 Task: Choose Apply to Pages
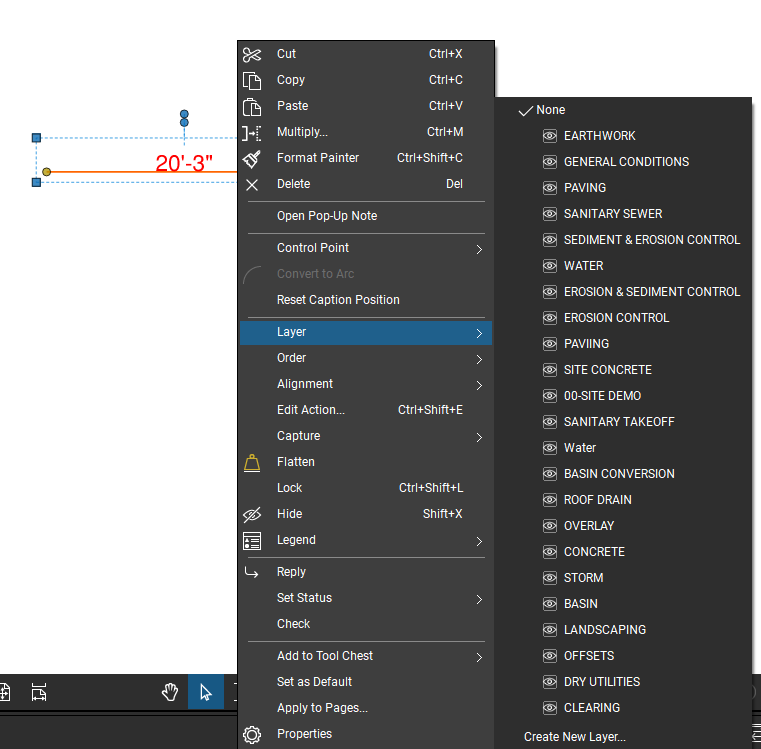click(366, 708)
